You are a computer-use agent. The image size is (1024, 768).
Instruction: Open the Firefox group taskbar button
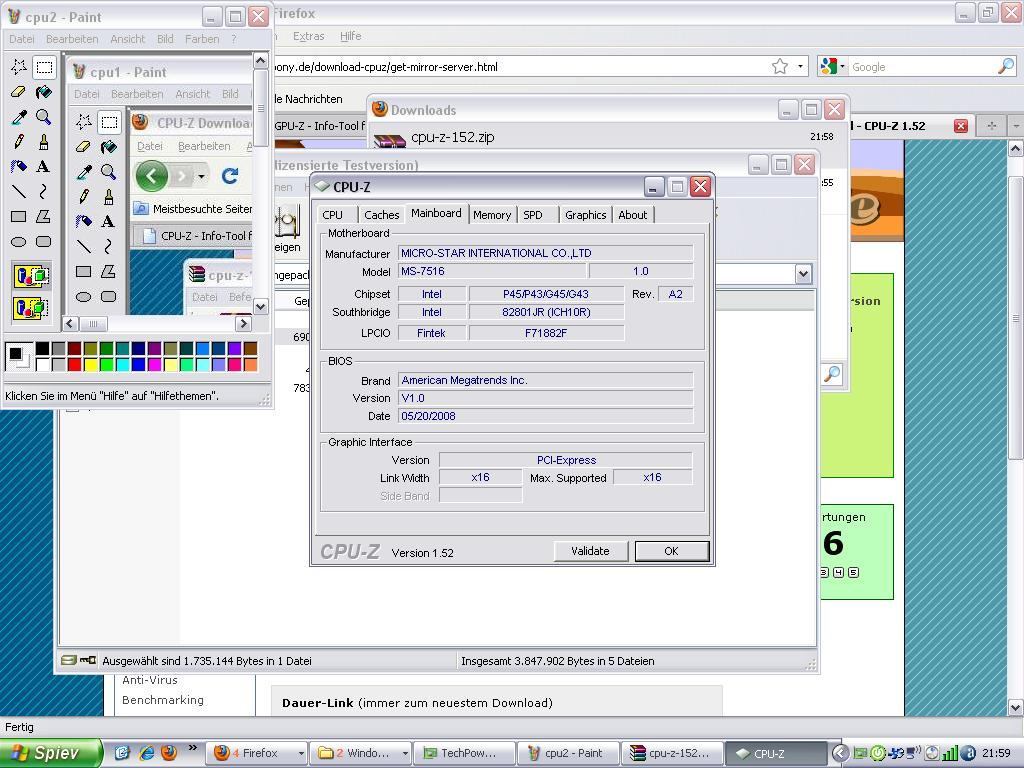(x=257, y=753)
